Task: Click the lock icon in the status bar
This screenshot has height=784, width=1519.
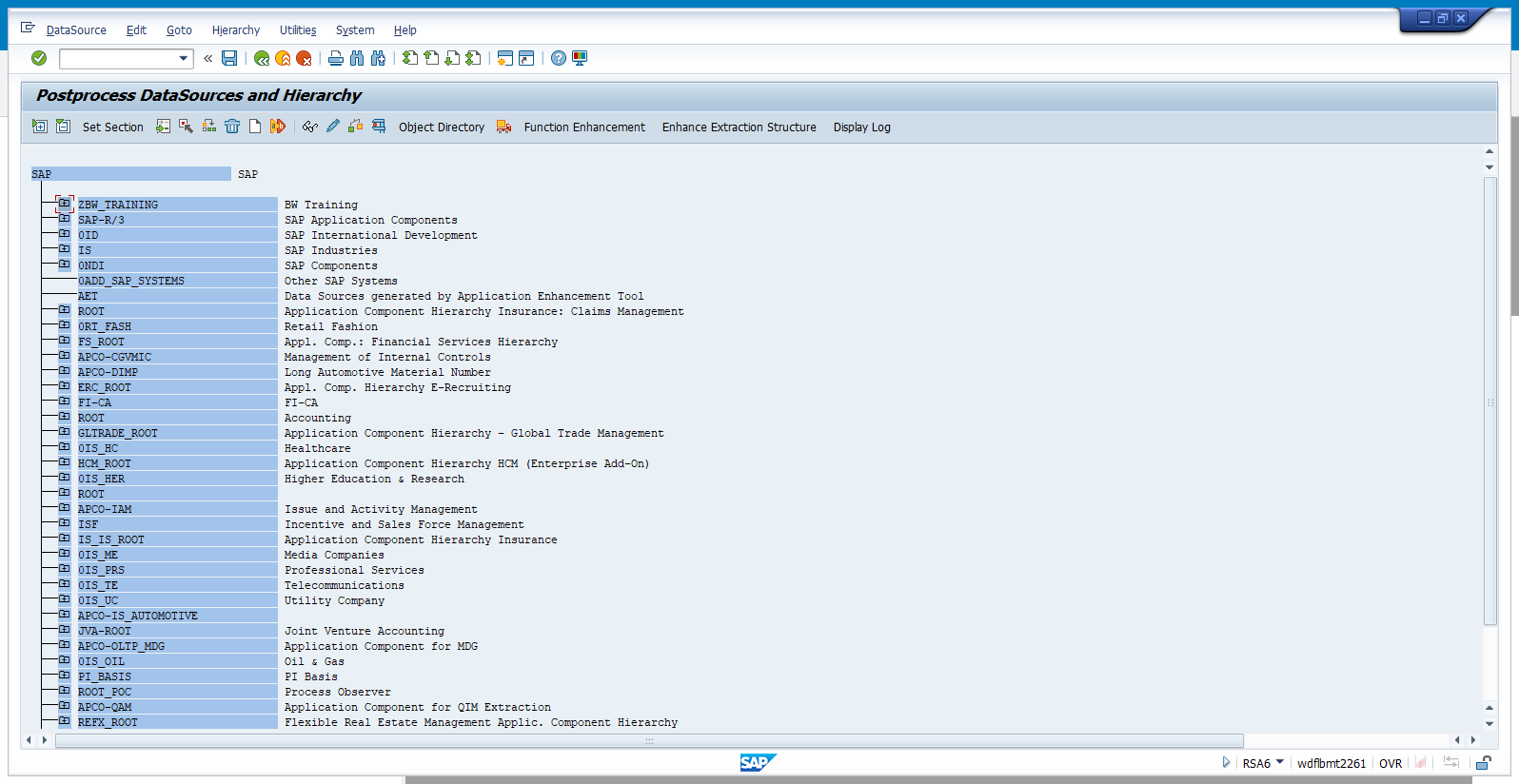Action: [x=1483, y=763]
